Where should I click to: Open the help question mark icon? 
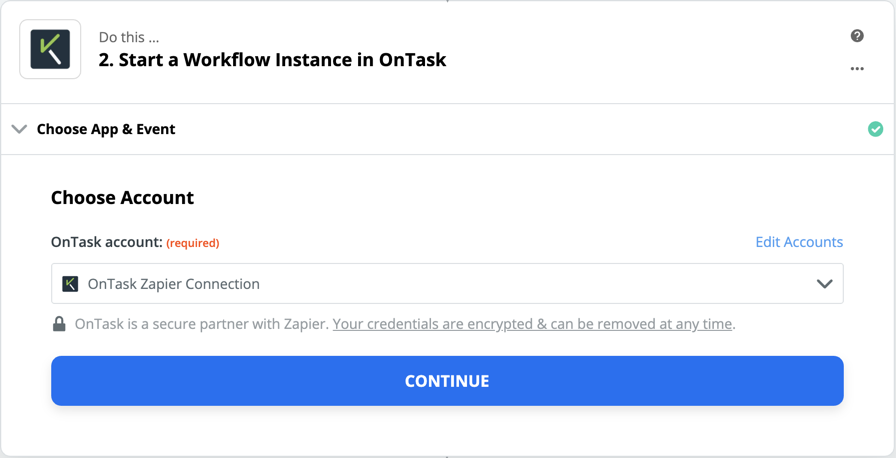point(857,36)
